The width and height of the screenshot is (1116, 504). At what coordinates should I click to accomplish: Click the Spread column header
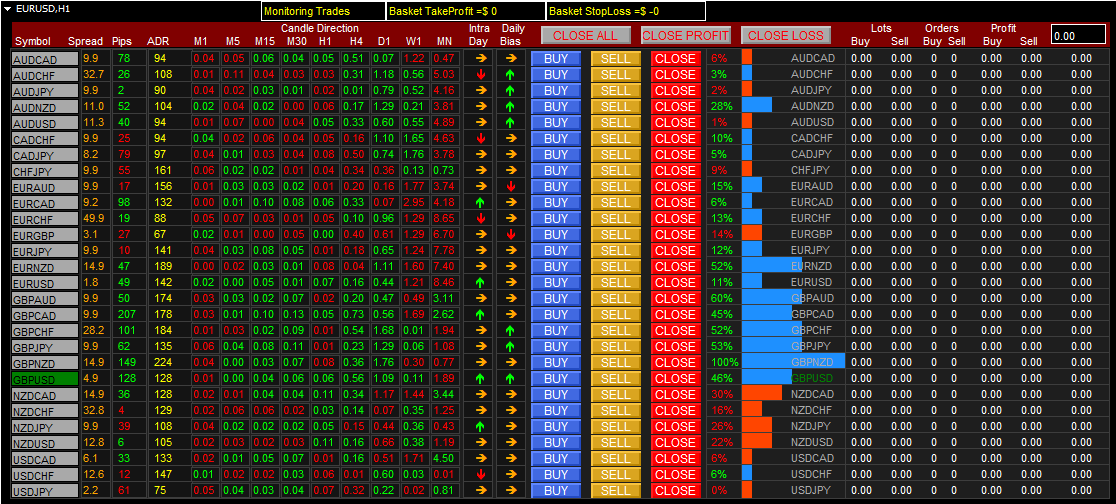[x=85, y=41]
